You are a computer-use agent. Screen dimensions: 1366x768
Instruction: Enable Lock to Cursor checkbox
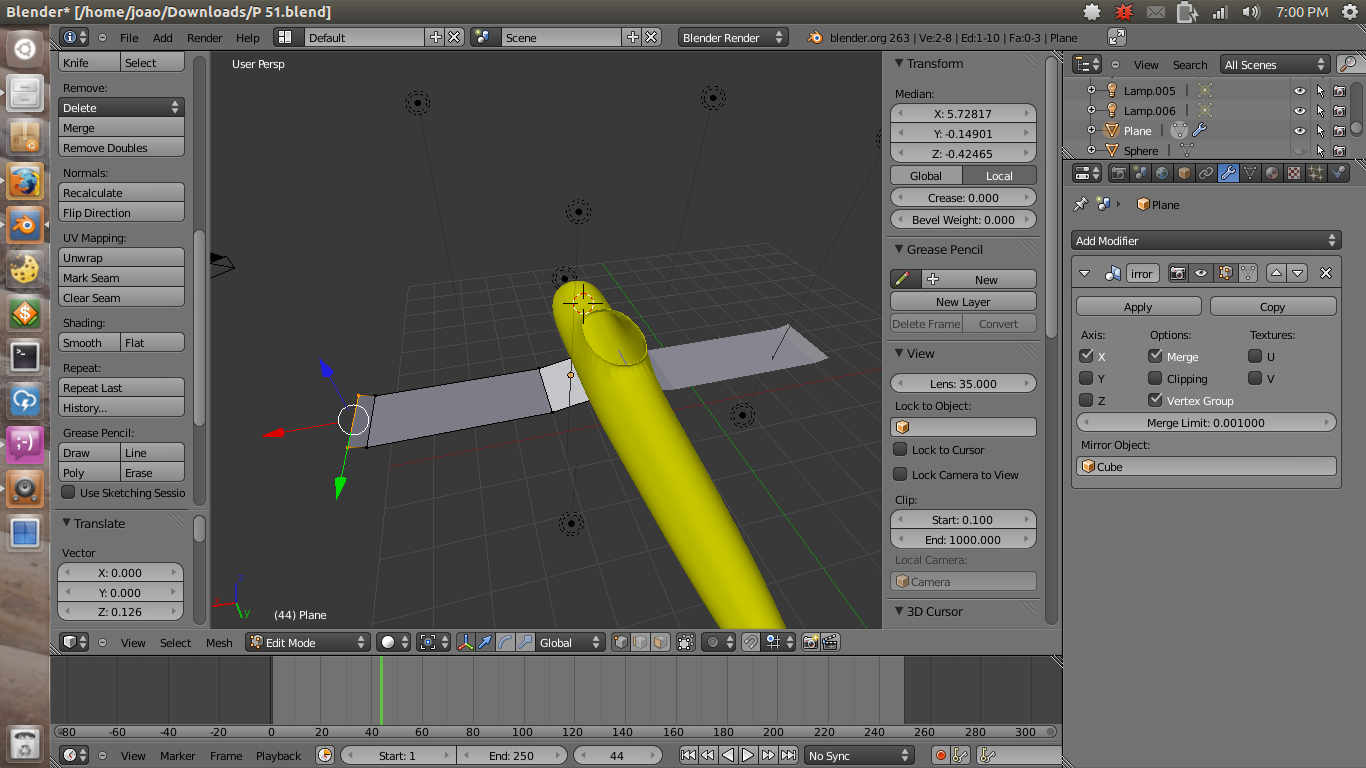(x=900, y=449)
